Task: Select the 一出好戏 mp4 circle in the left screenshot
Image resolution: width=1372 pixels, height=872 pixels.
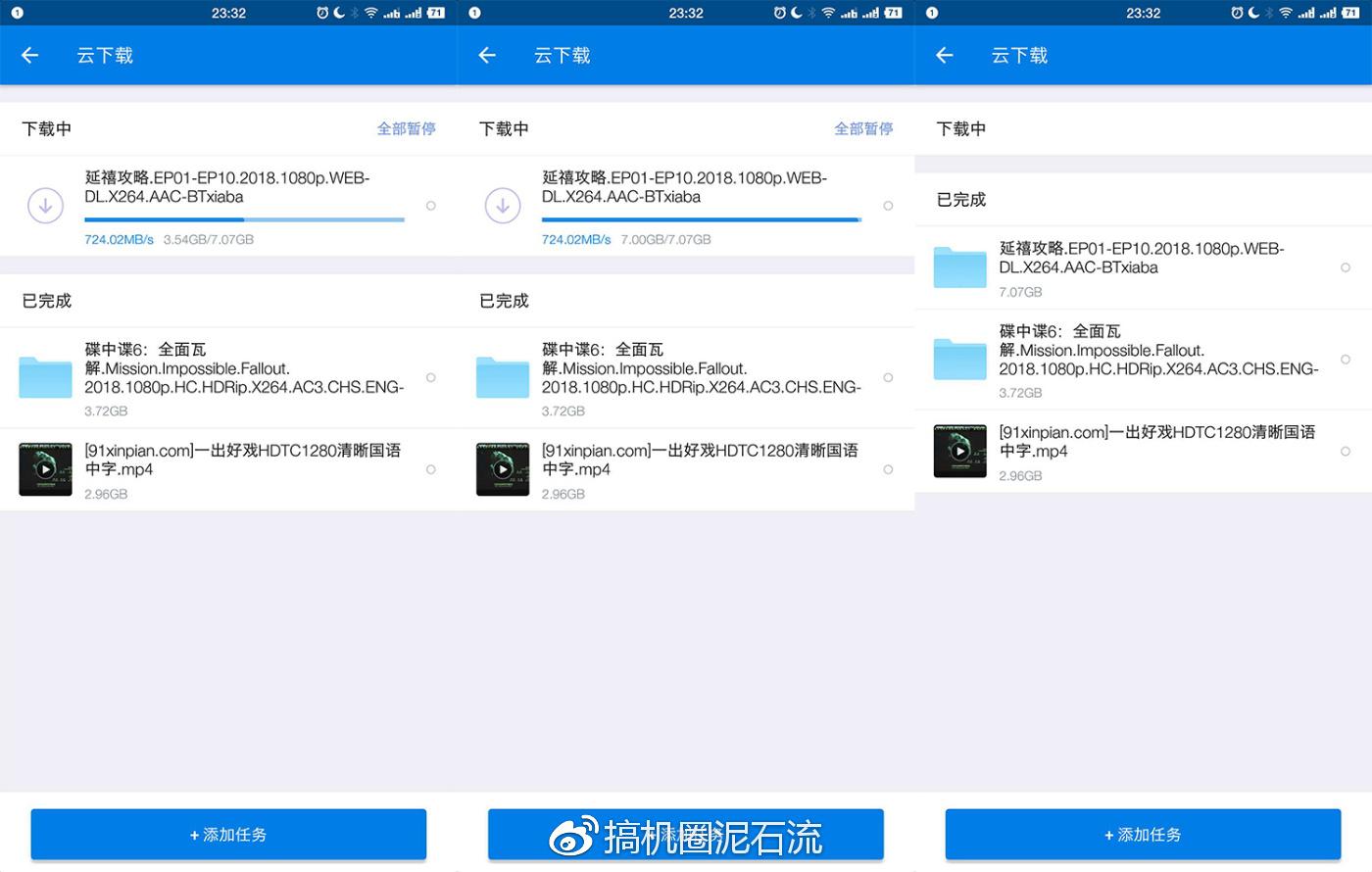Action: click(x=431, y=469)
